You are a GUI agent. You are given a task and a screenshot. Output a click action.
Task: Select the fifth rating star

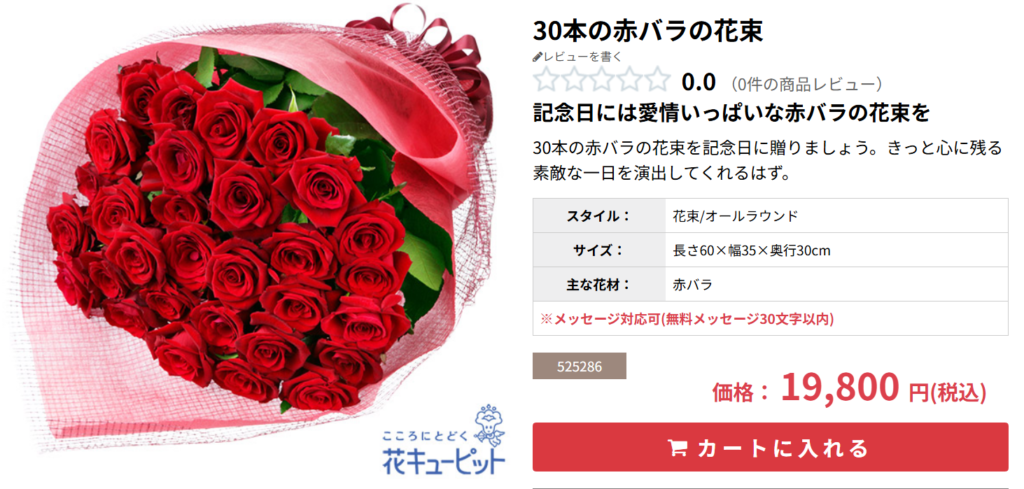coord(658,82)
